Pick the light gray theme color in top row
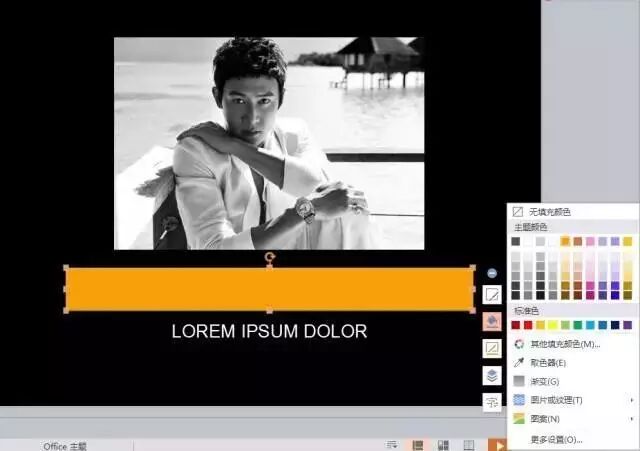This screenshot has height=451, width=640. pyautogui.click(x=540, y=242)
